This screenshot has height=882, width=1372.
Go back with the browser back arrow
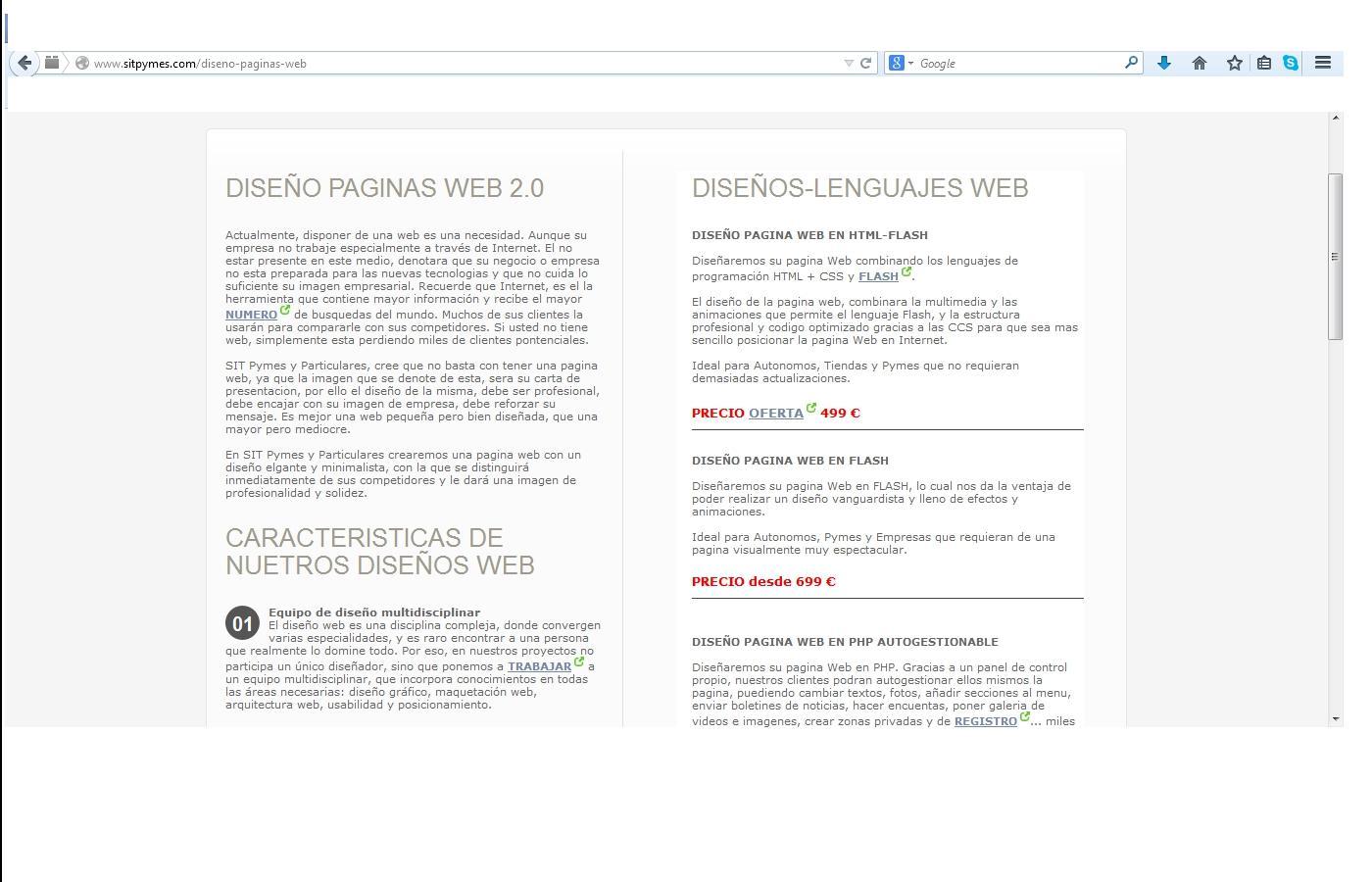coord(24,63)
